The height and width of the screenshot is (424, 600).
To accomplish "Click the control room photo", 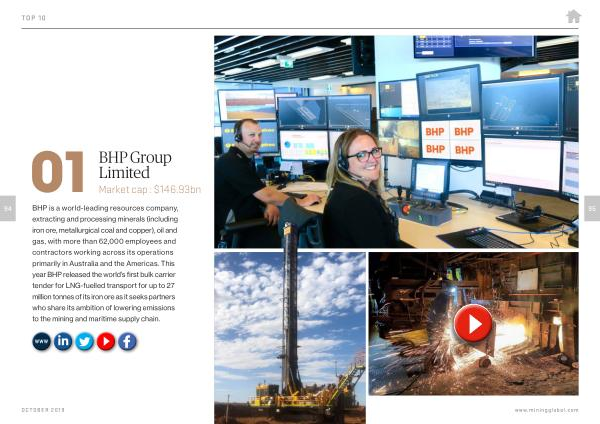I will [396, 141].
